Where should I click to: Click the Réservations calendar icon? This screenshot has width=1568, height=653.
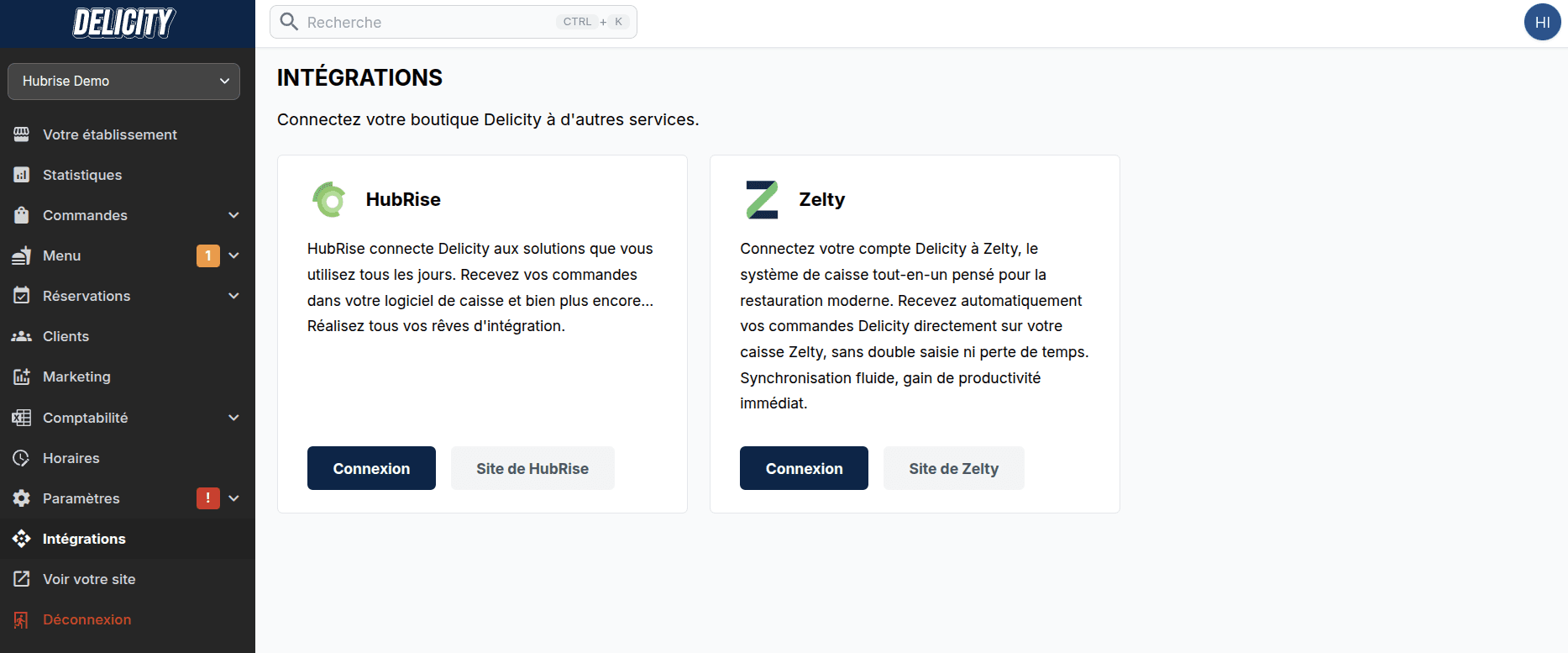(x=22, y=296)
